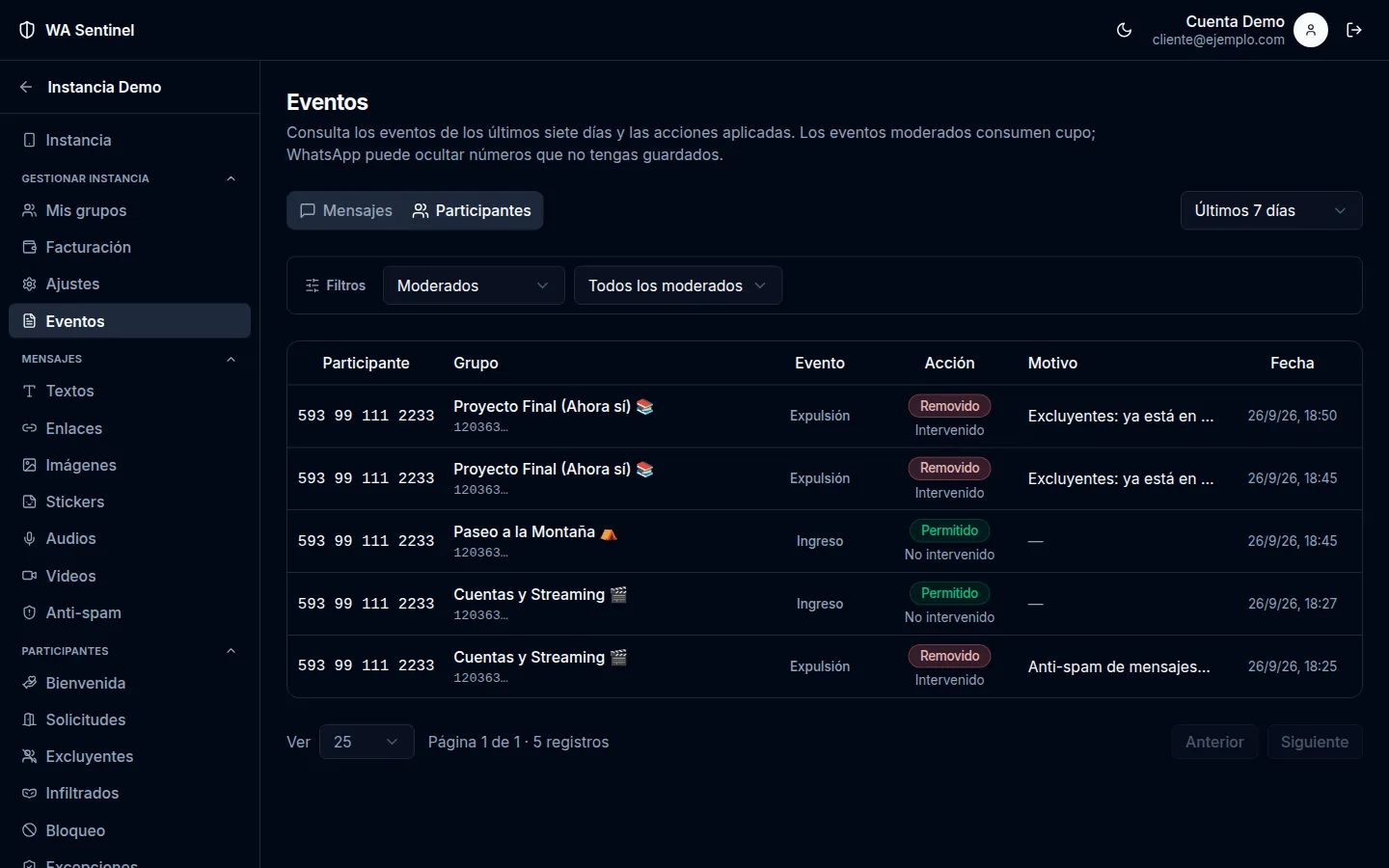
Task: Open the Moderados filter dropdown
Action: click(x=474, y=285)
